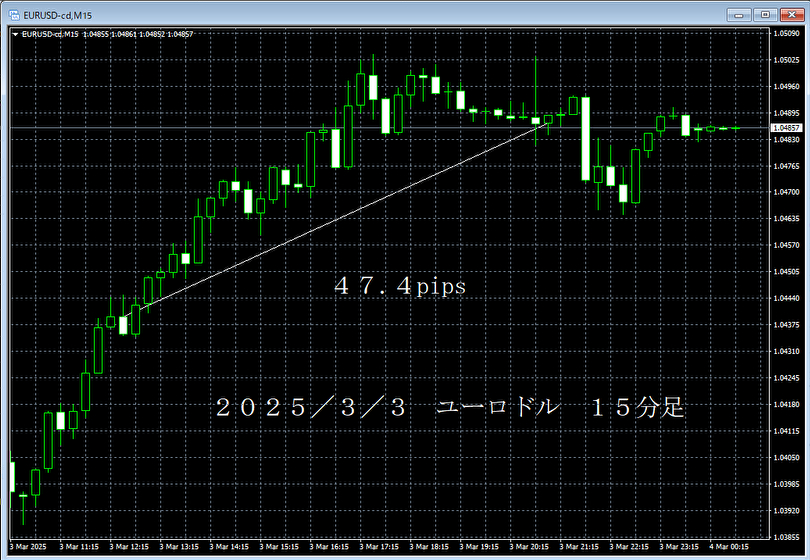Viewport: 810px width, 560px height.
Task: Click the 1.04440 price scale label
Action: (x=786, y=299)
